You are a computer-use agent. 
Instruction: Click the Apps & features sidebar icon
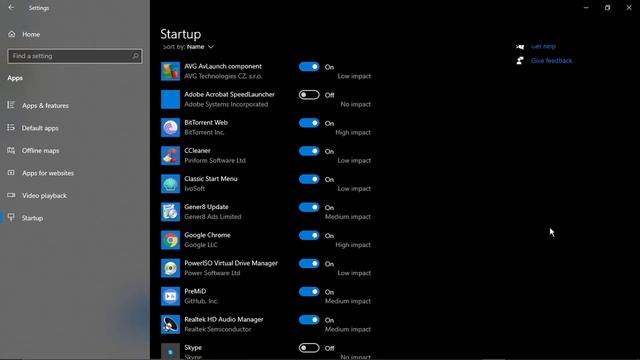[11, 105]
